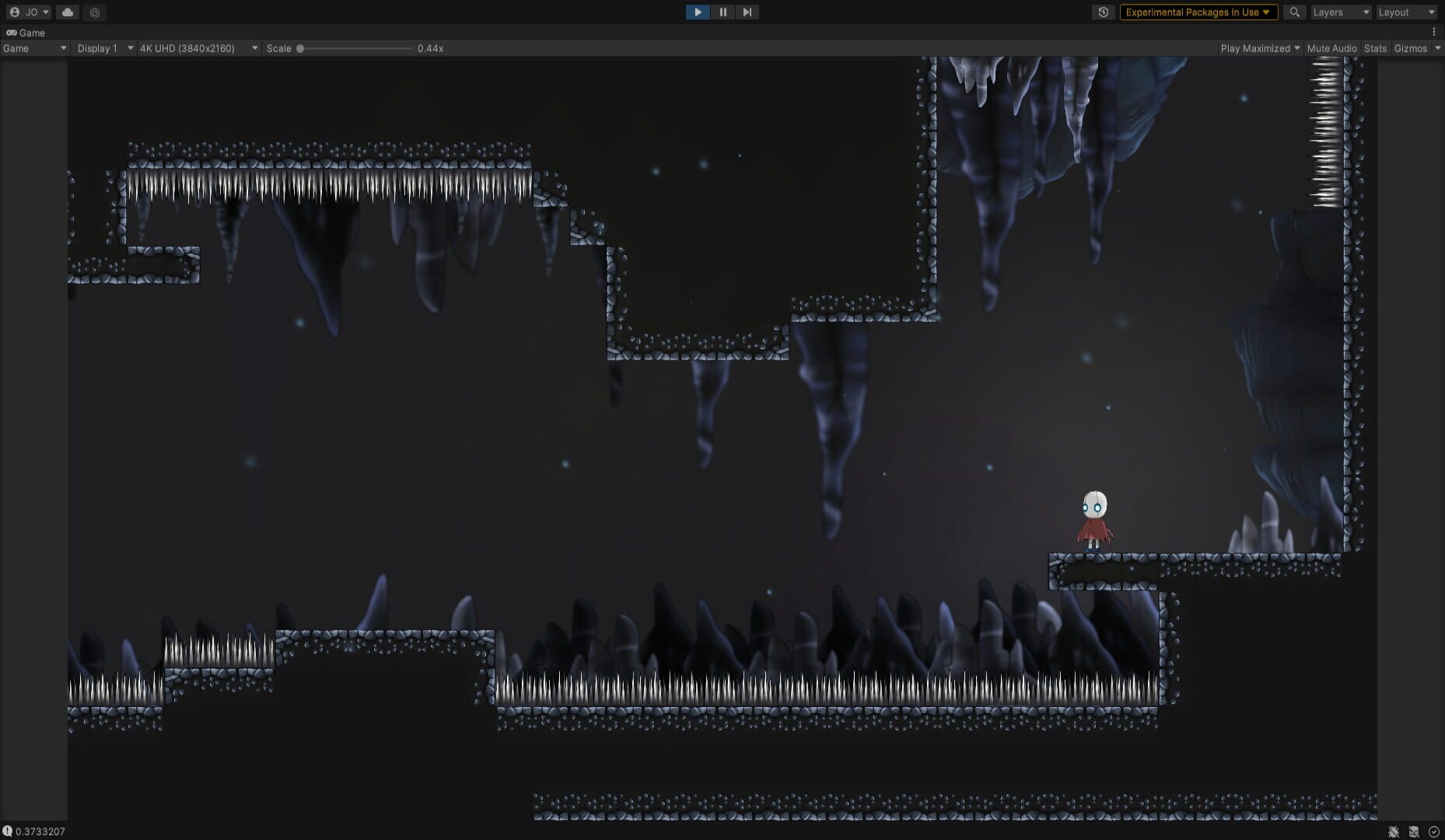
Task: Click the Unity Version Control icon
Action: click(x=95, y=12)
